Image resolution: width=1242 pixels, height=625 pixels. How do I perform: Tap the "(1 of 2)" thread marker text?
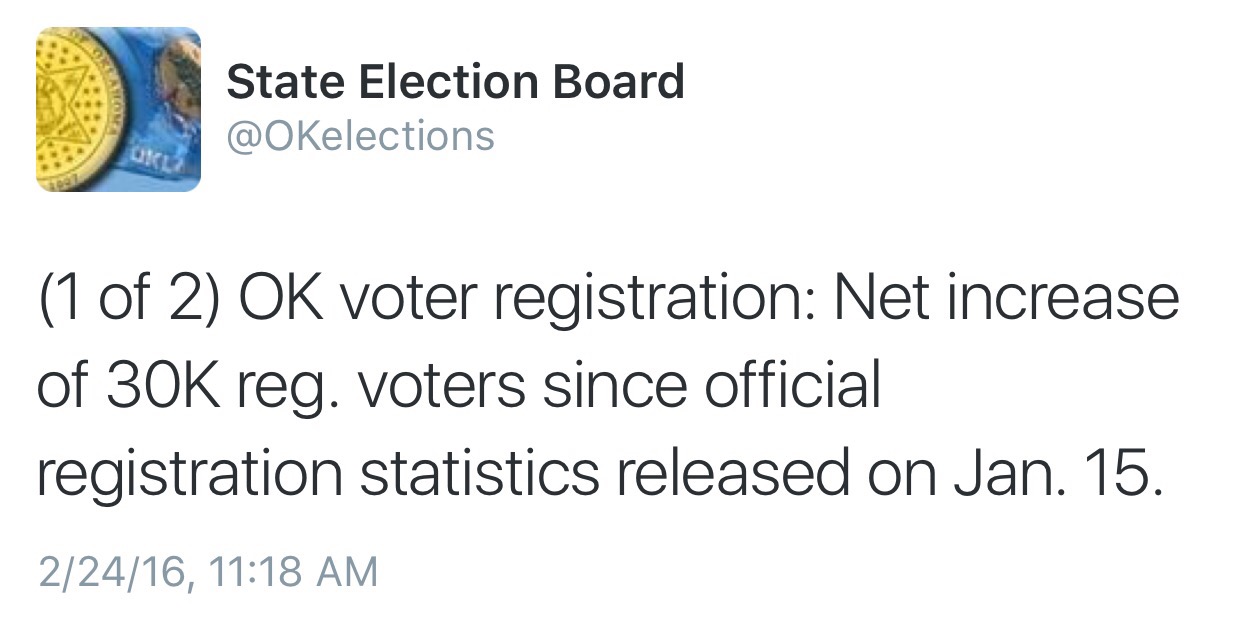click(128, 300)
